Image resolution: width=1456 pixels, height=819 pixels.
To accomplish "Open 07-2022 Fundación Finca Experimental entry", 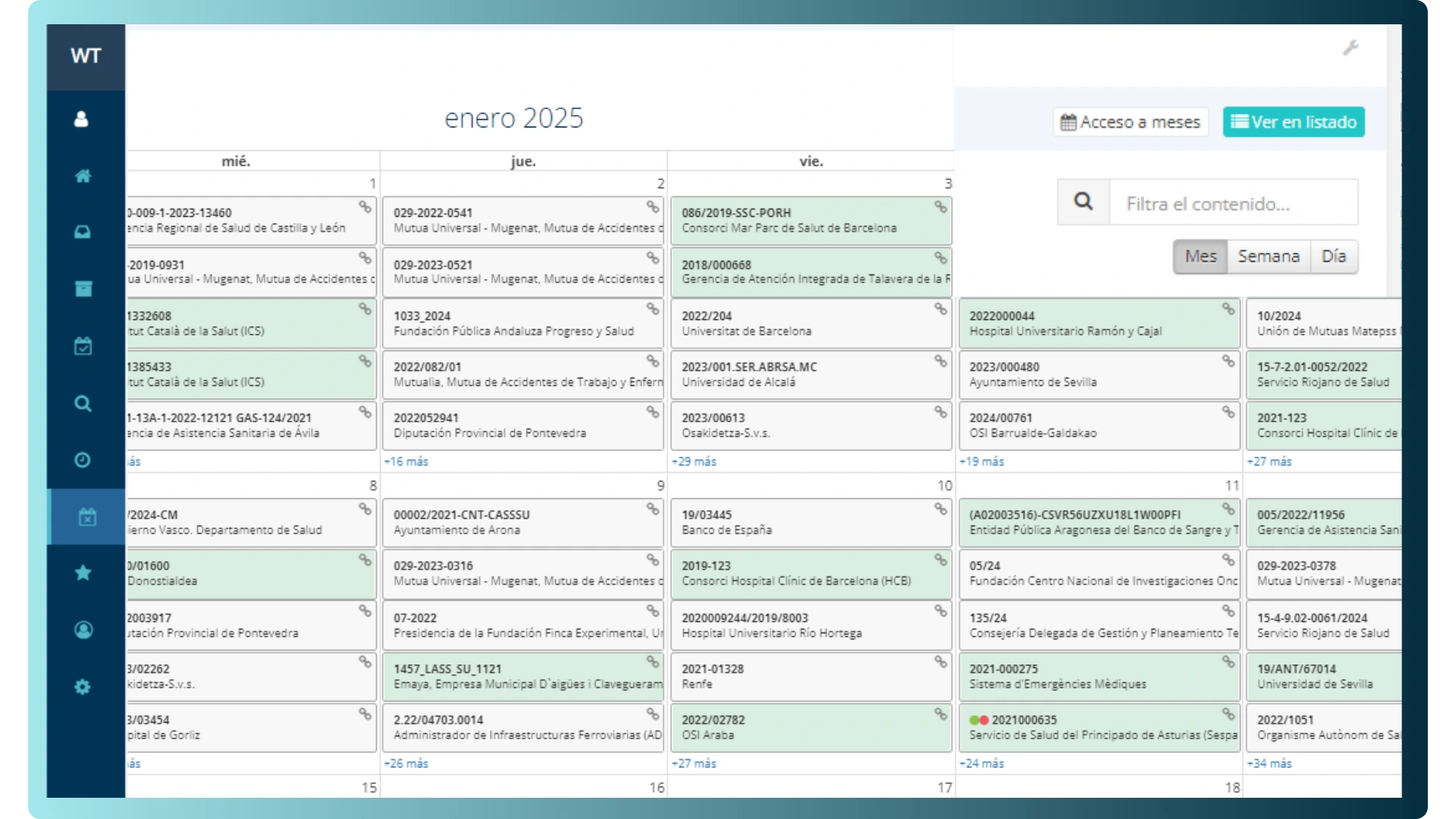I will pyautogui.click(x=523, y=626).
